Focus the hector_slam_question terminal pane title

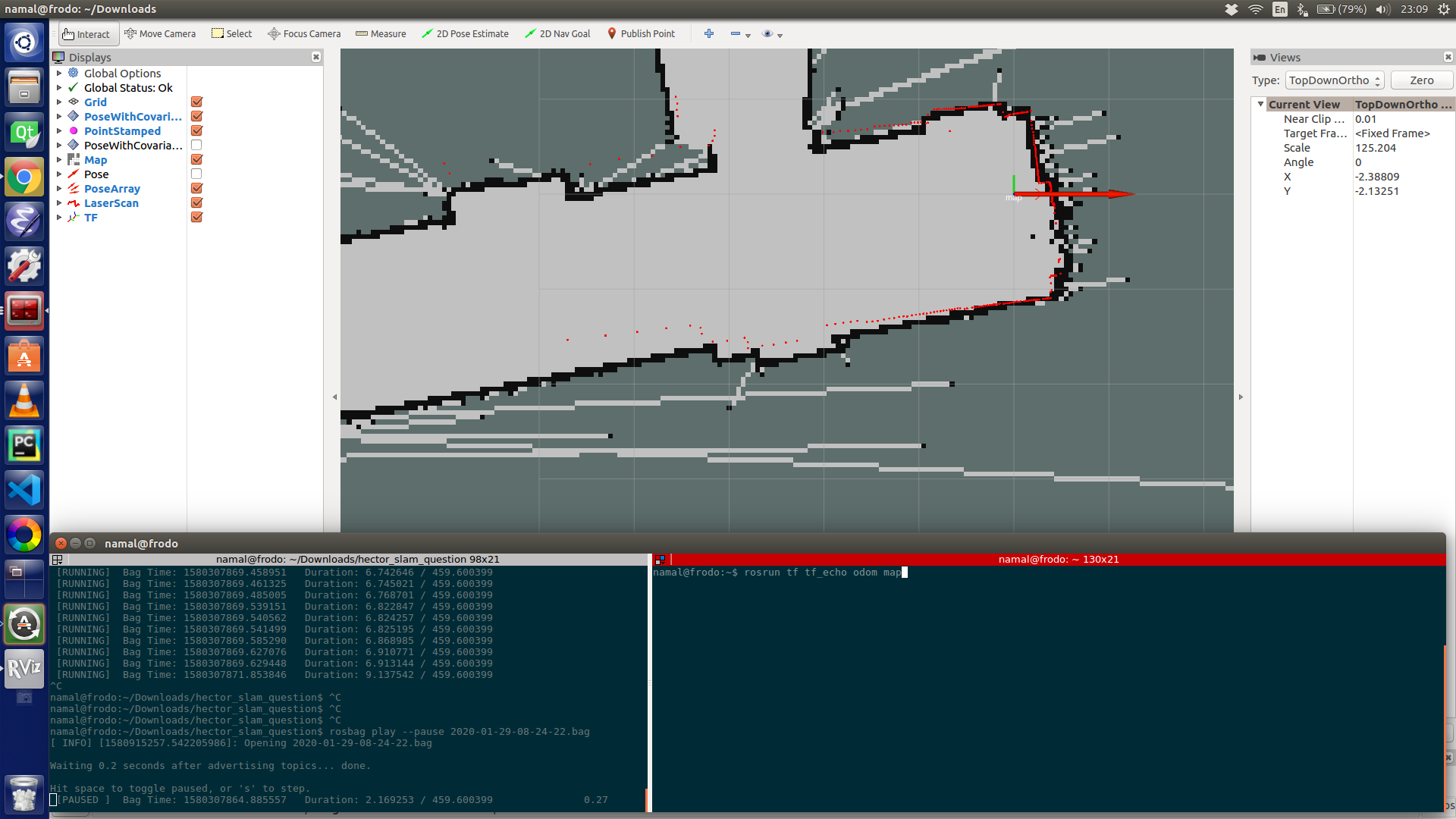[x=357, y=559]
